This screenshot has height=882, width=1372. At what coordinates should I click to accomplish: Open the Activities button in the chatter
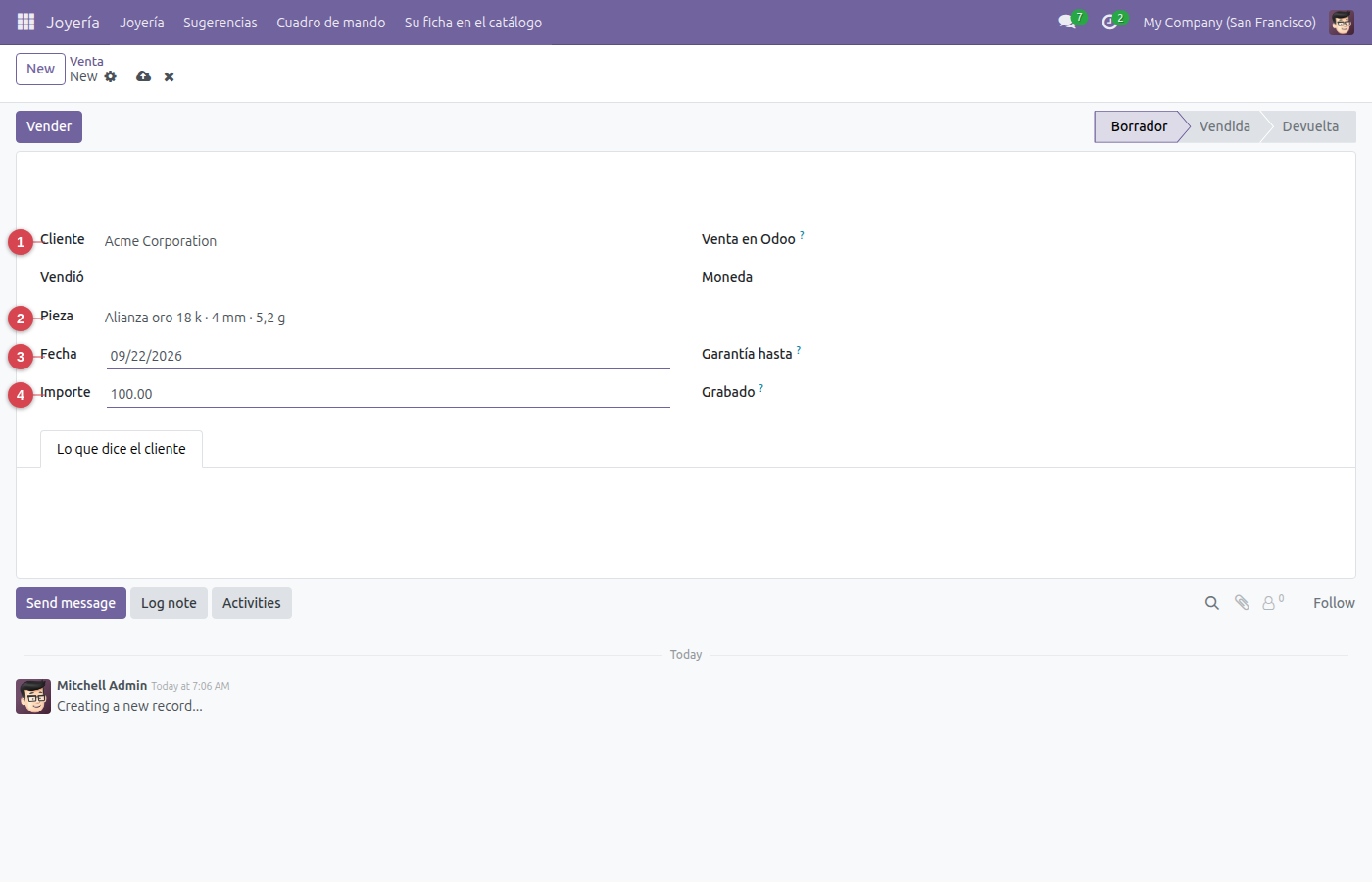pos(252,603)
